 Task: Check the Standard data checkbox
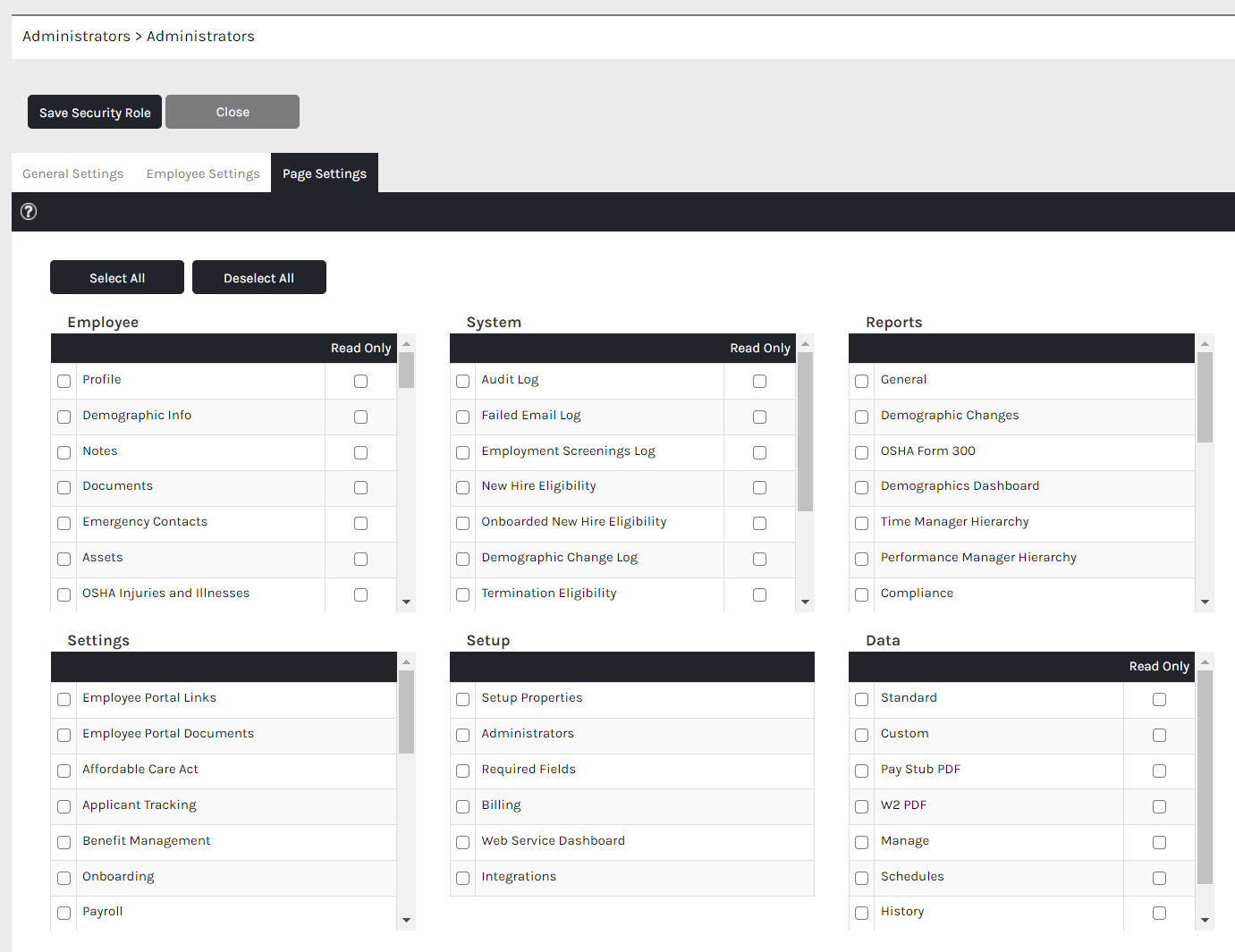point(862,699)
